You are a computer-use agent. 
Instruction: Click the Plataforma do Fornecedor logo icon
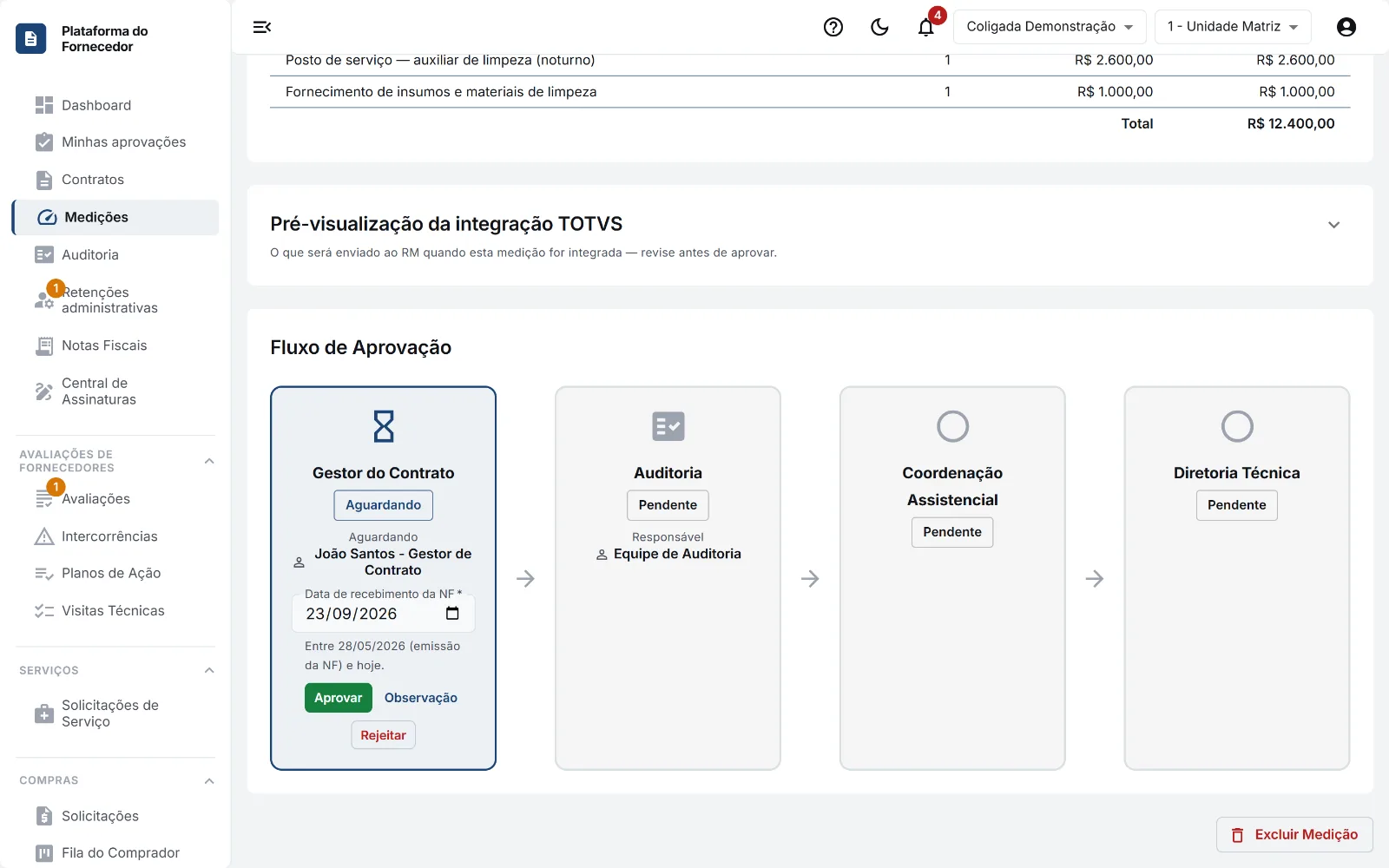coord(31,38)
